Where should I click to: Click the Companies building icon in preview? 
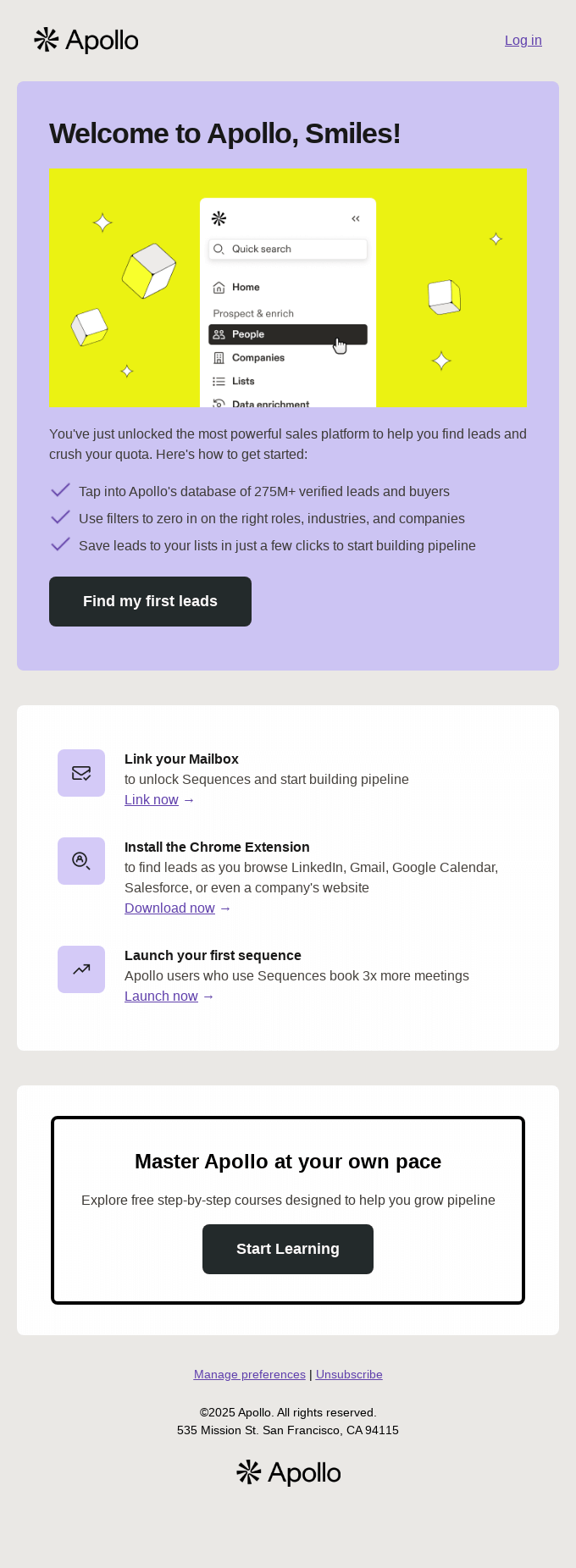[219, 358]
